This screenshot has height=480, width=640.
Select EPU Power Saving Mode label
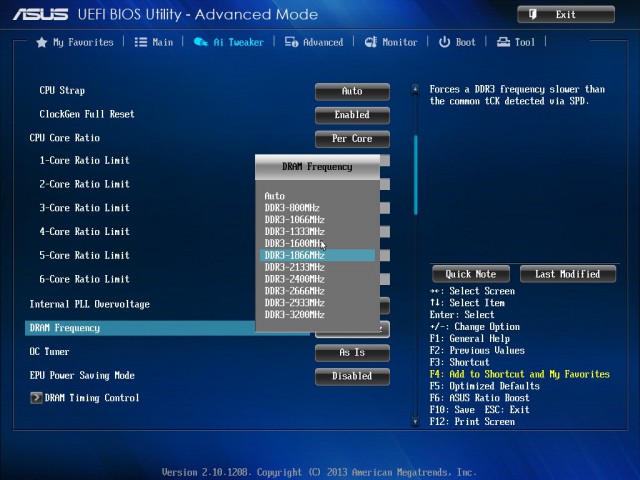pyautogui.click(x=82, y=376)
